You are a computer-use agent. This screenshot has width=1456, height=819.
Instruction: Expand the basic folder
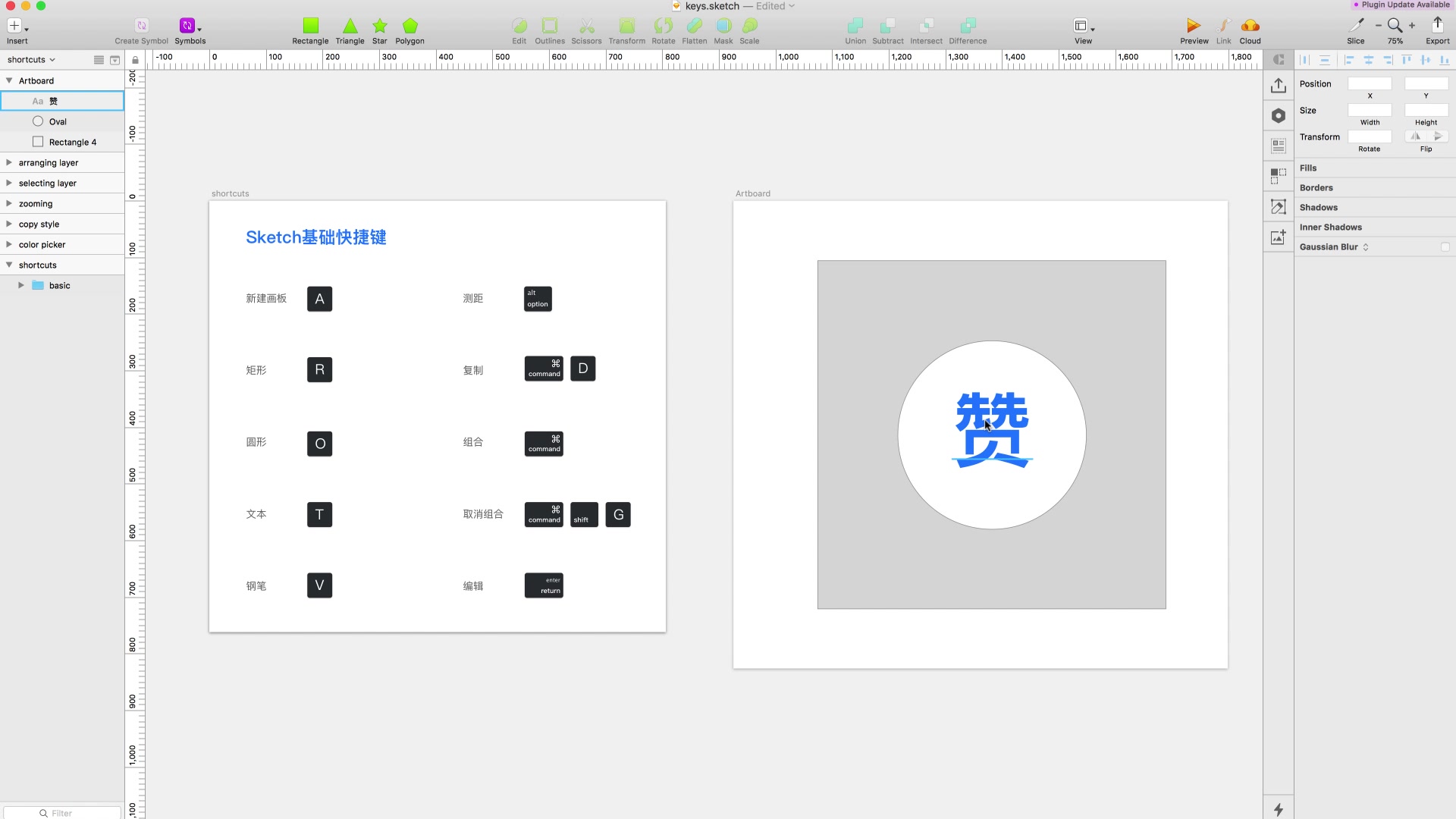(21, 286)
